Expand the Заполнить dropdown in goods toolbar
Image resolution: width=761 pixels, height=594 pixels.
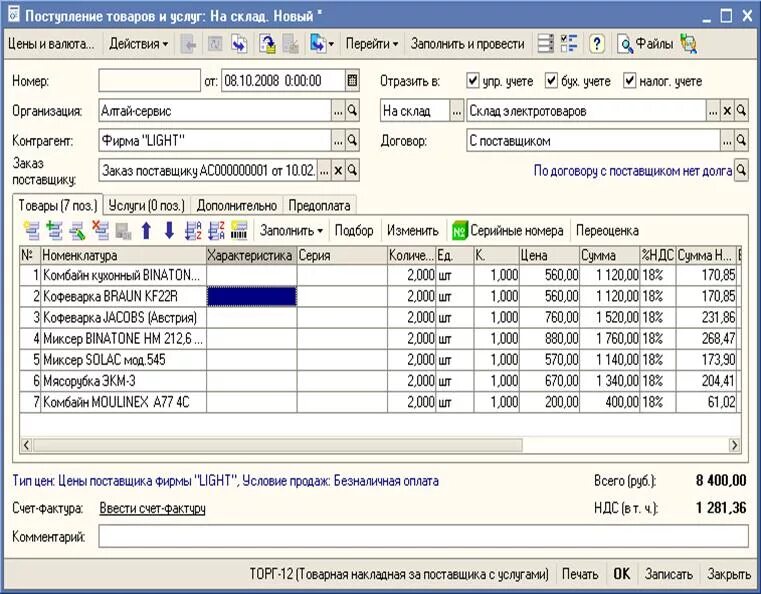[291, 231]
